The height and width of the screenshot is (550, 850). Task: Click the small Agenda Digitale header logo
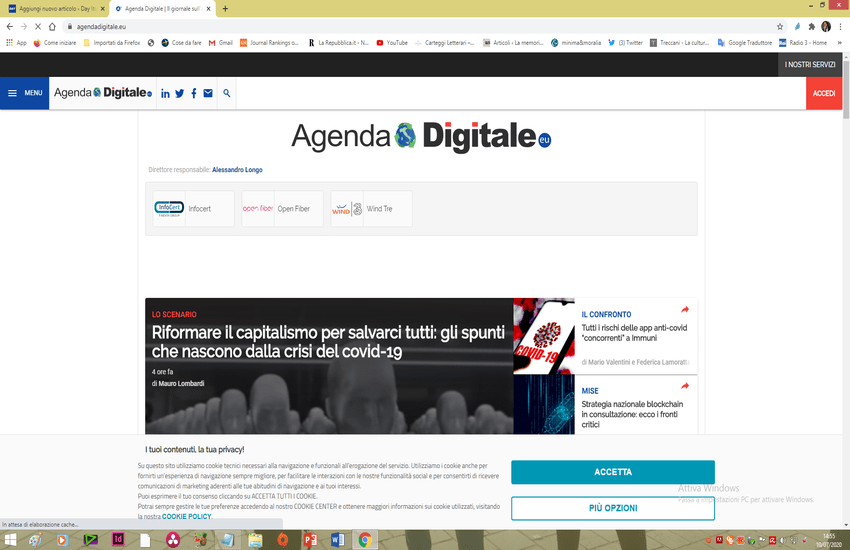point(103,93)
